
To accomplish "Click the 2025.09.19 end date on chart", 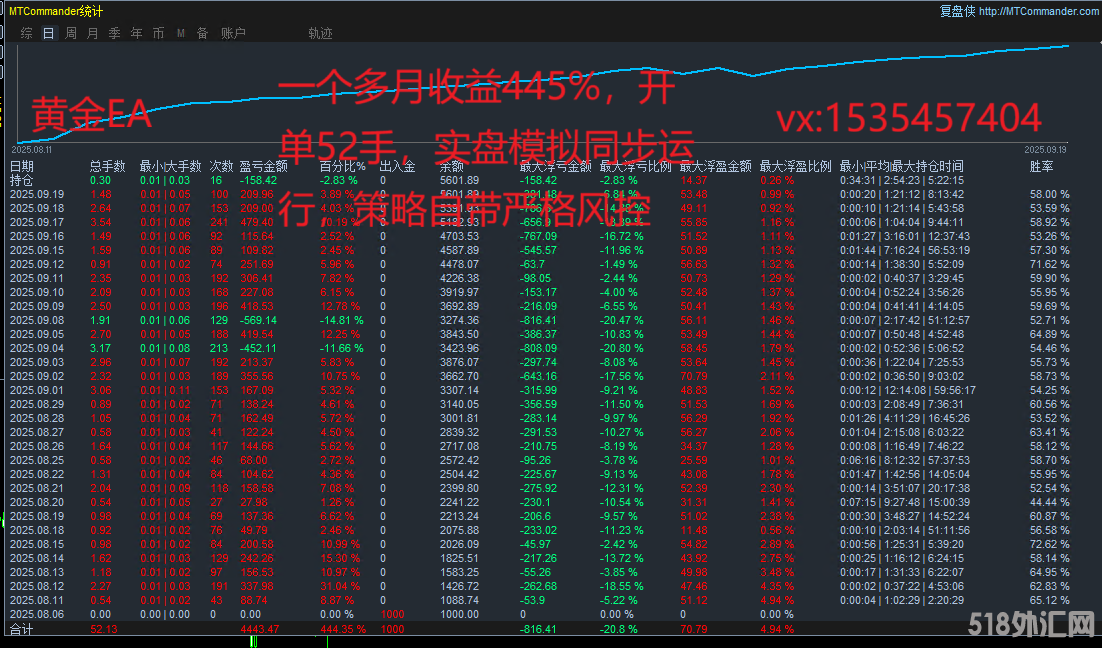I will pyautogui.click(x=1044, y=148).
